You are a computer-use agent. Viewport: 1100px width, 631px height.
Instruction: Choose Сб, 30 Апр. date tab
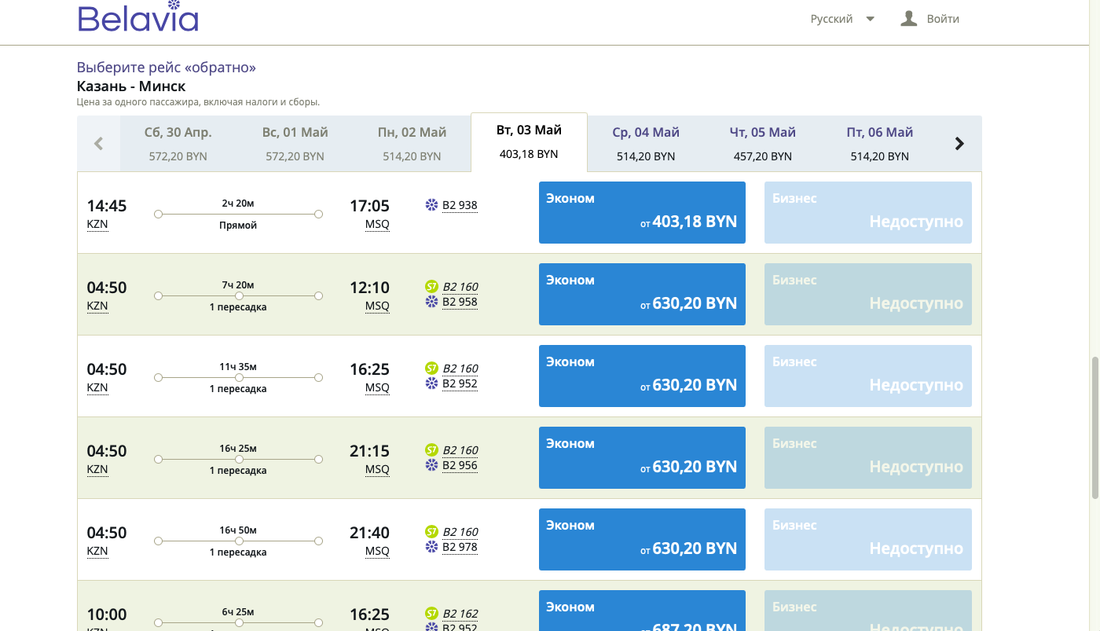[x=178, y=143]
